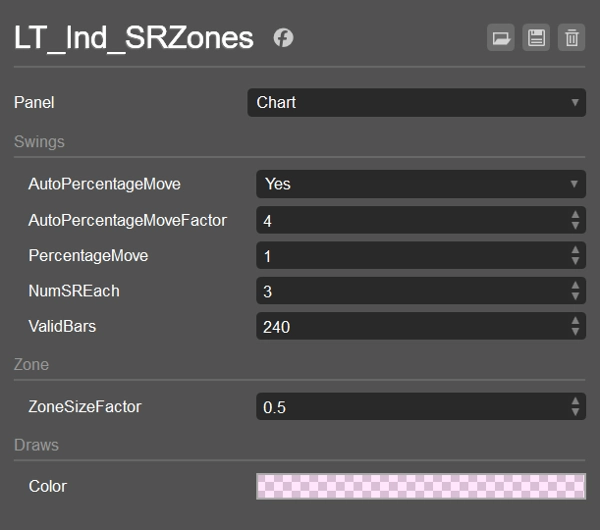This screenshot has height=530, width=600.
Task: Click the save settings floppy disk icon
Action: click(x=536, y=38)
